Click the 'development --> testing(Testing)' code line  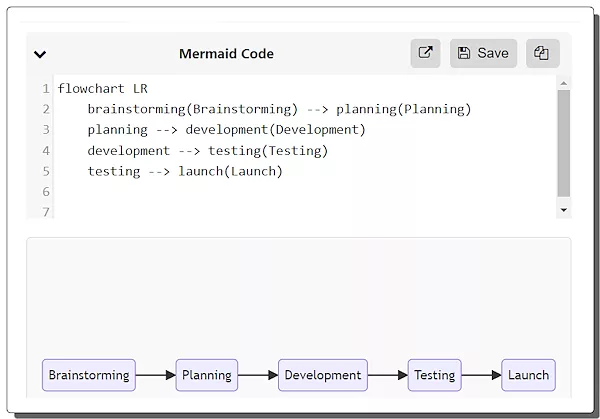pyautogui.click(x=207, y=150)
